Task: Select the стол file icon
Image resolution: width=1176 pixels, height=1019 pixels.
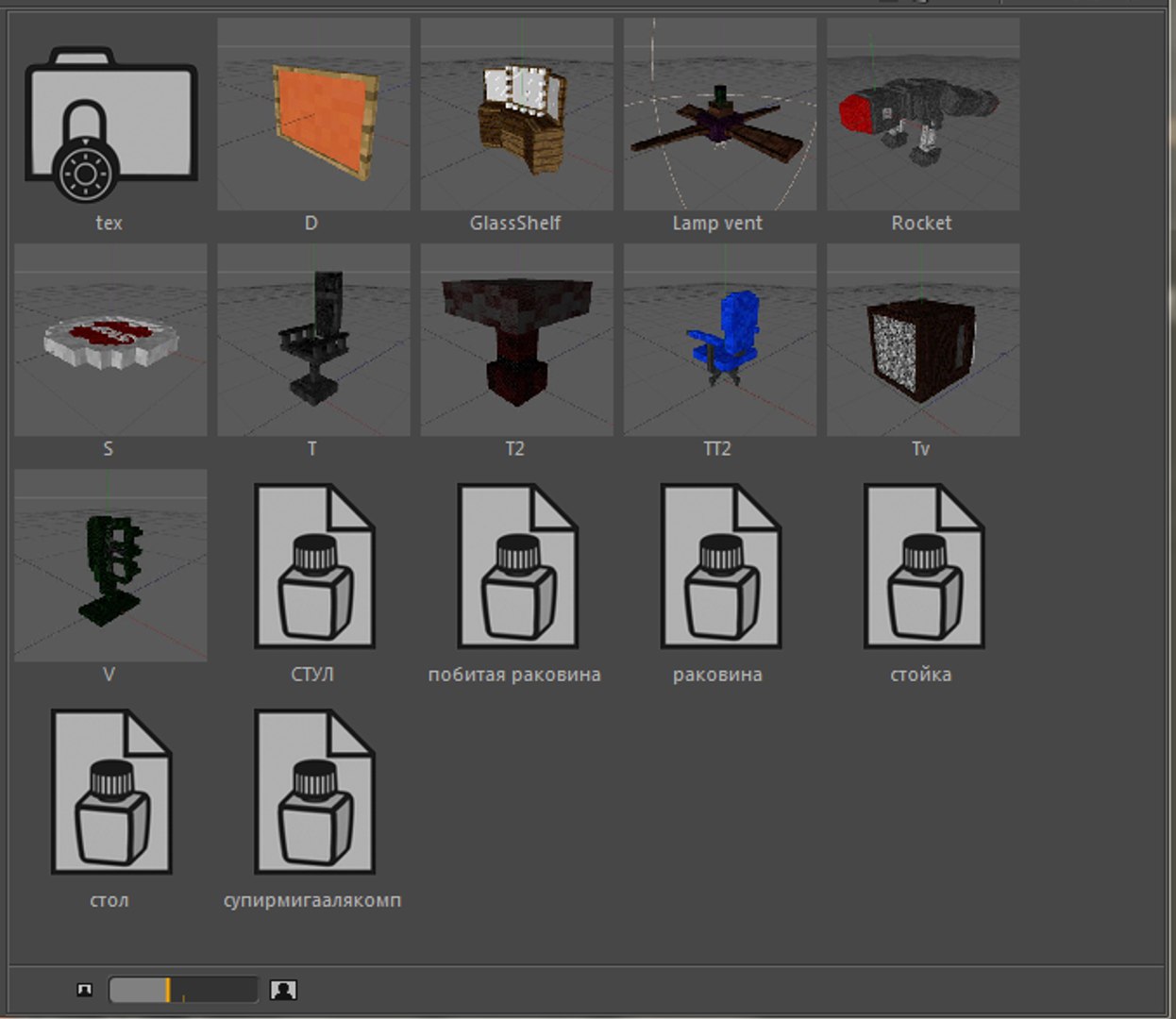Action: click(111, 792)
